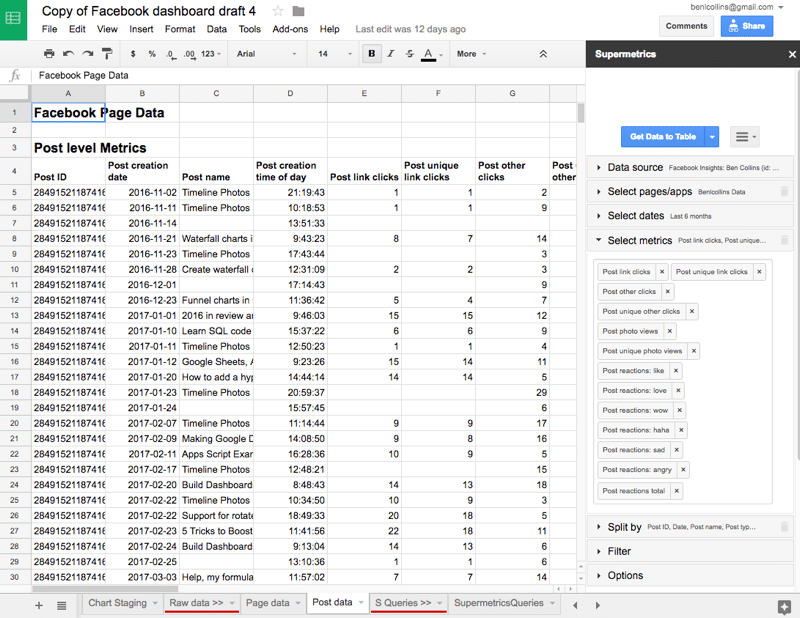
Task: Remove the Post other clicks metric
Action: [667, 291]
